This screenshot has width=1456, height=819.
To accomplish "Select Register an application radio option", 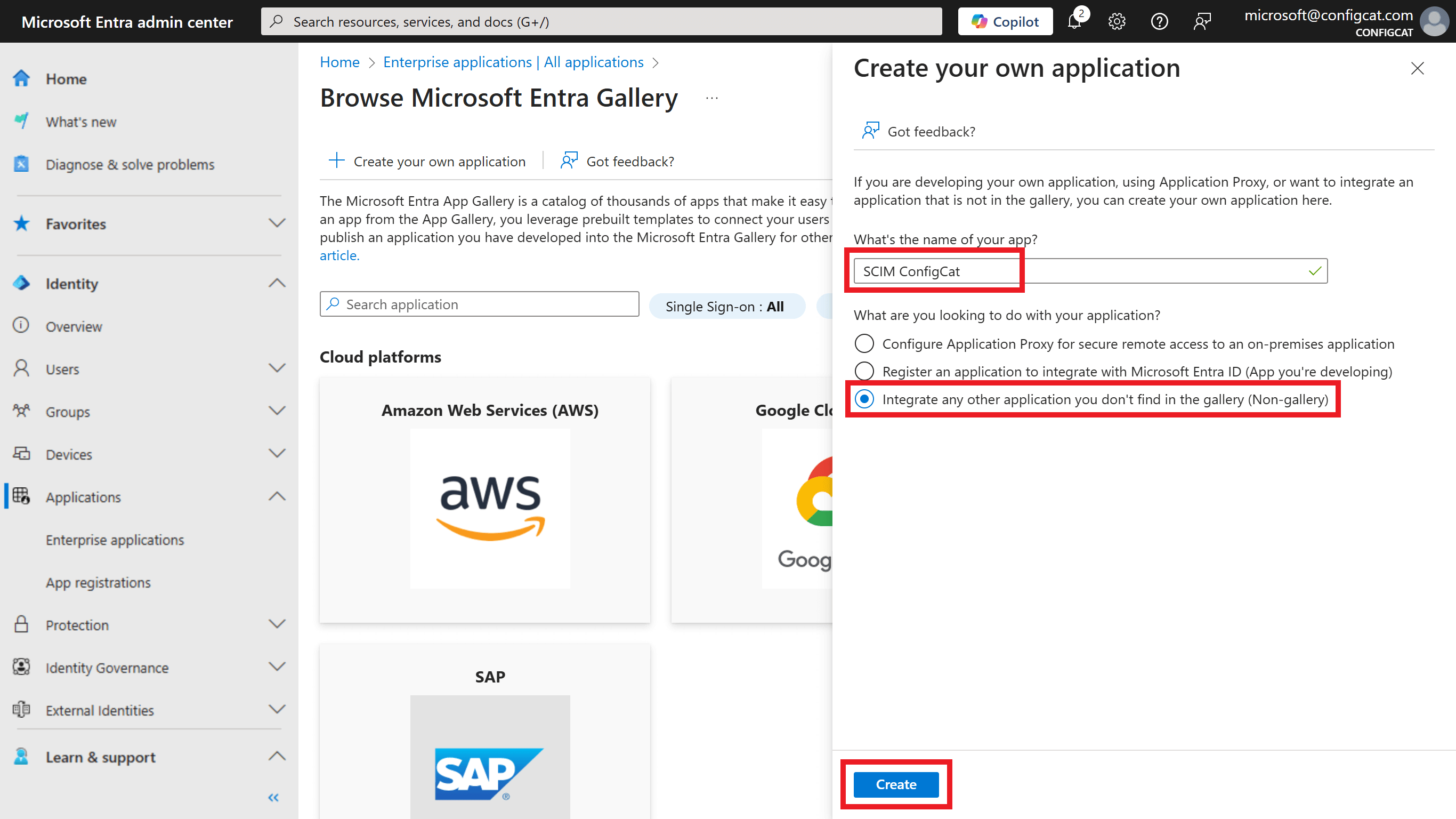I will [x=864, y=371].
